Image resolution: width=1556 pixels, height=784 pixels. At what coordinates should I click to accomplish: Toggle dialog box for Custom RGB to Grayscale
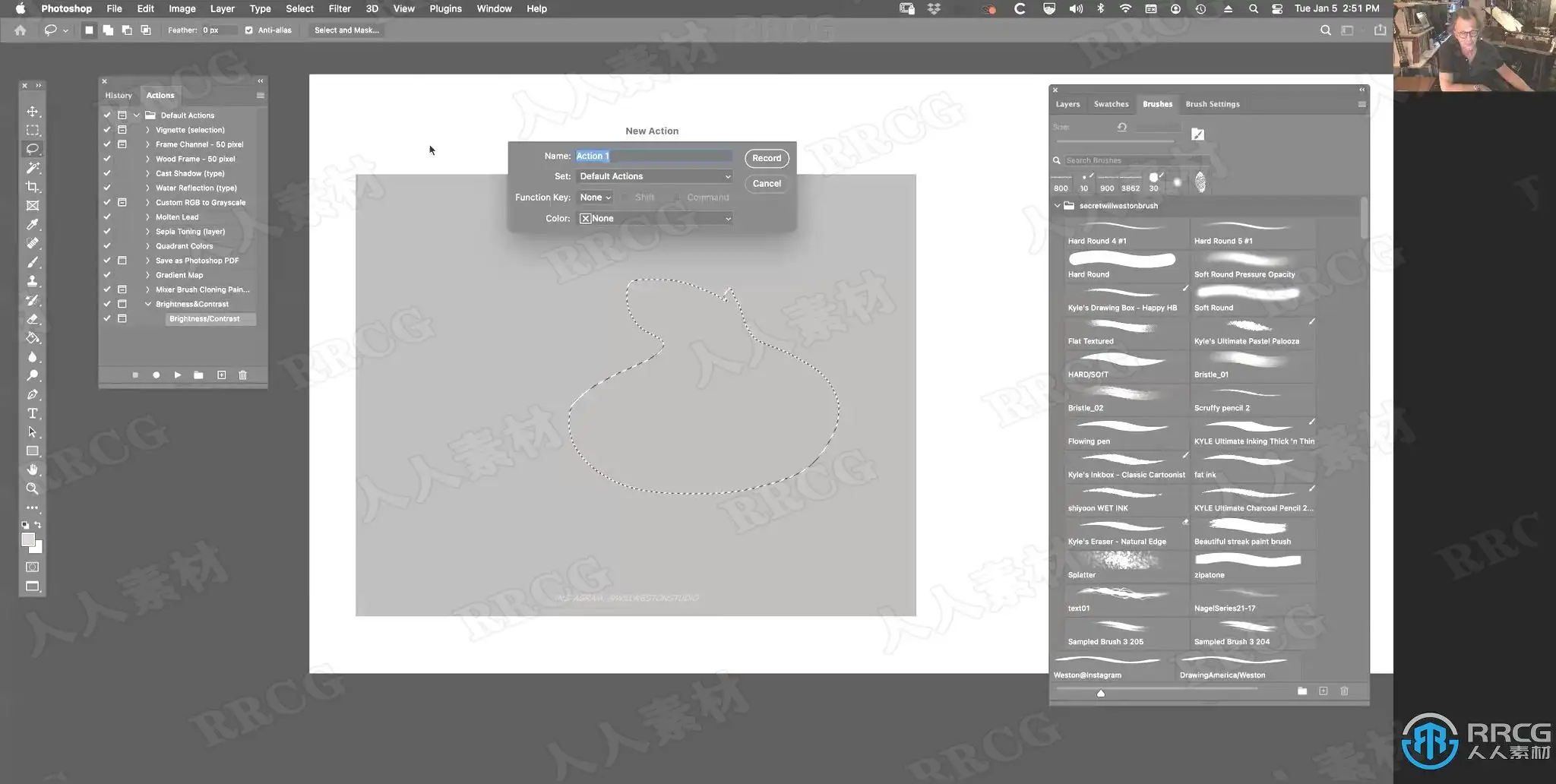point(122,203)
